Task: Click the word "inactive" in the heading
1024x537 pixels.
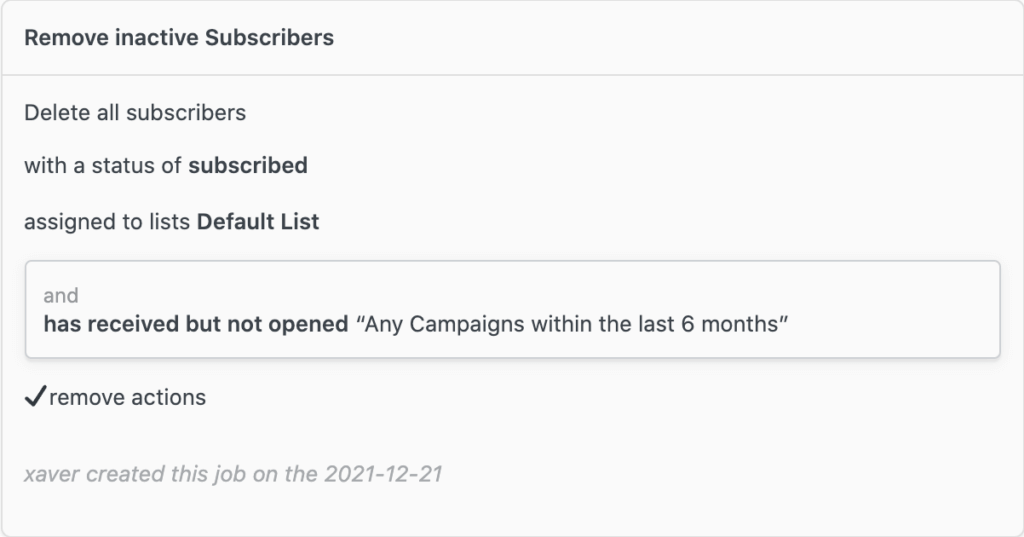Action: (x=157, y=38)
